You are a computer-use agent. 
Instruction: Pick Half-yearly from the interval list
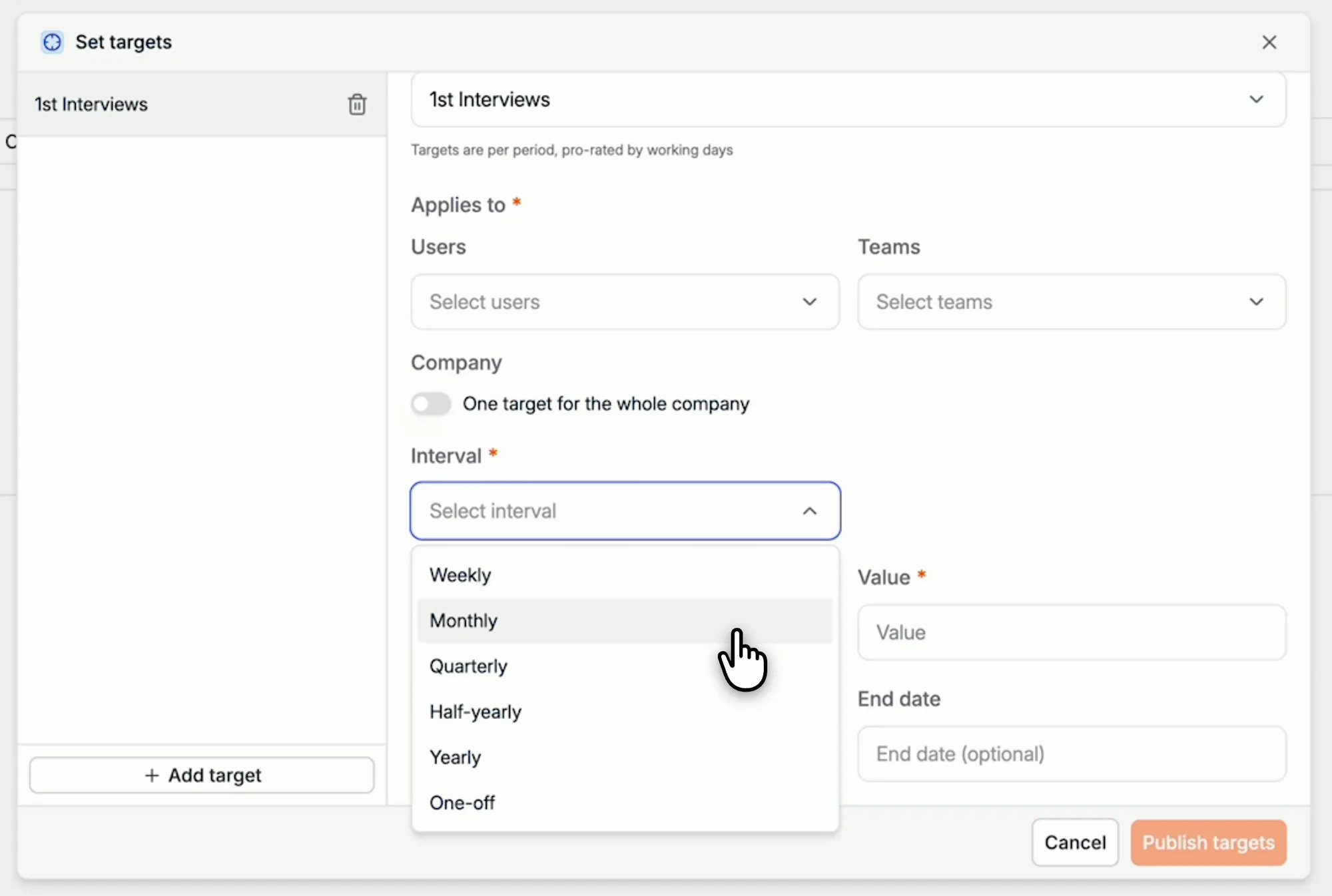tap(625, 712)
